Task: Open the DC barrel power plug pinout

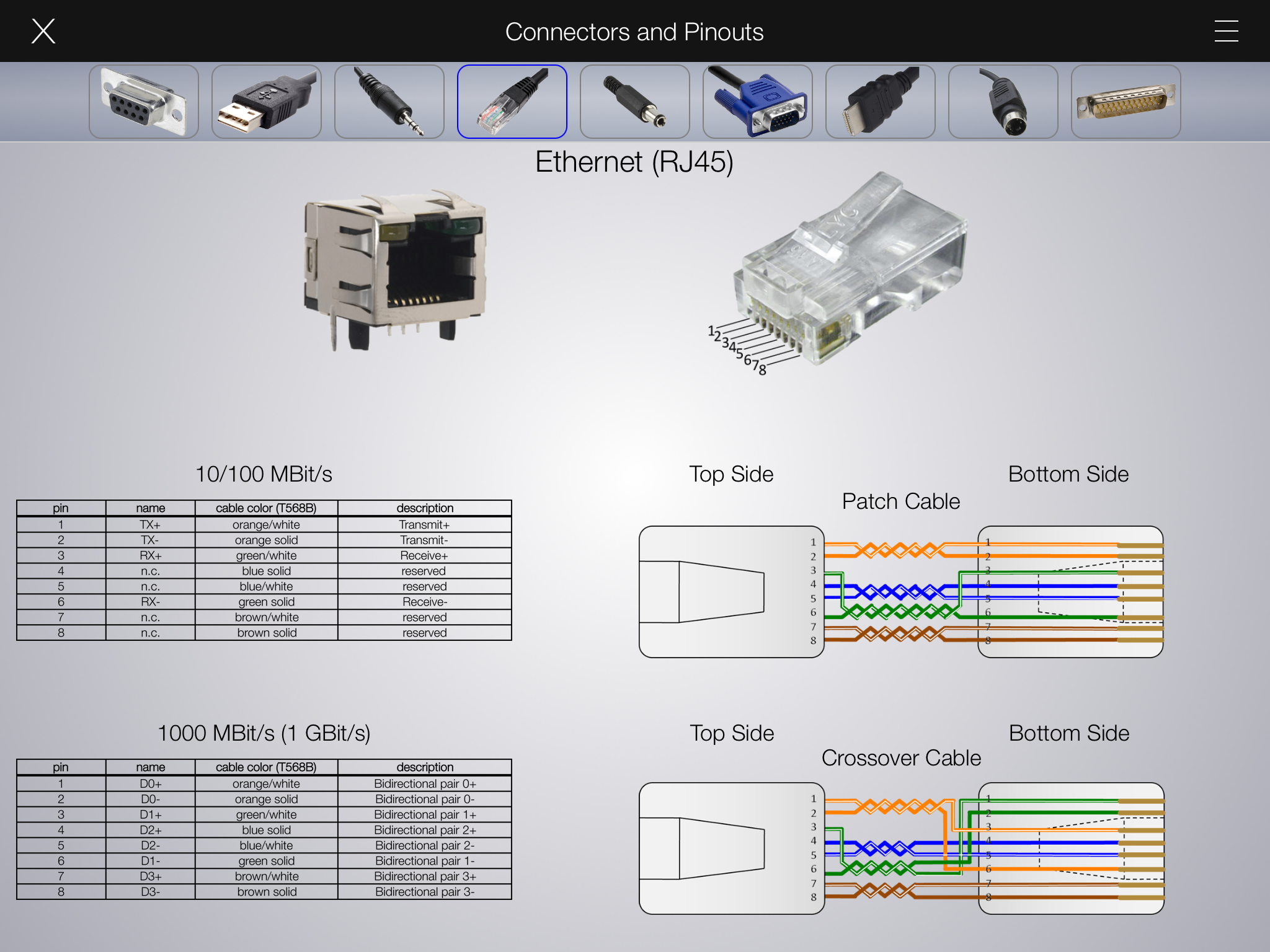Action: click(x=635, y=102)
